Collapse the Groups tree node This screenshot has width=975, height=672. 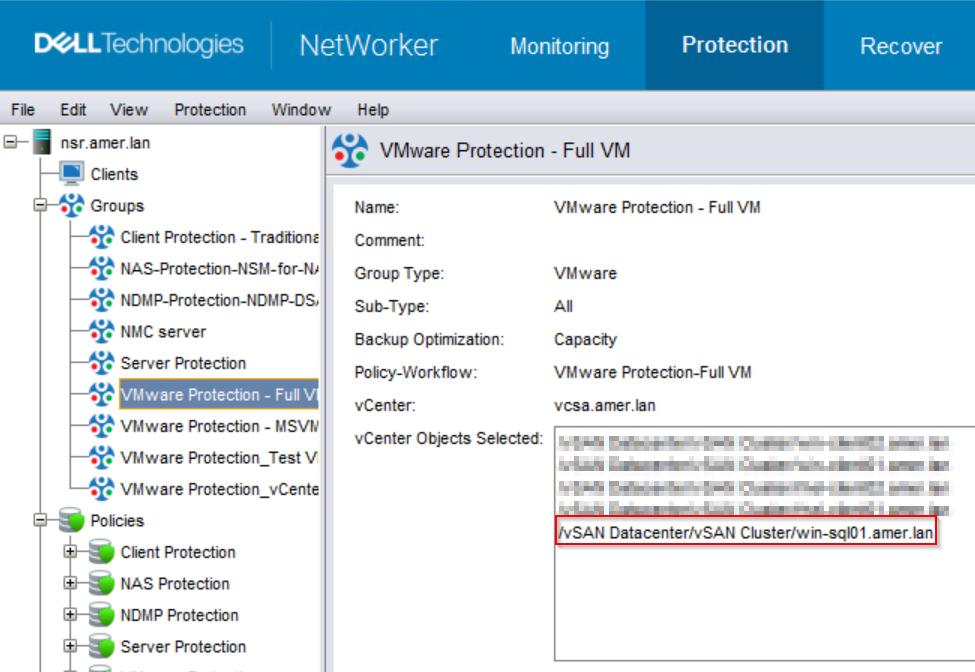click(x=41, y=206)
